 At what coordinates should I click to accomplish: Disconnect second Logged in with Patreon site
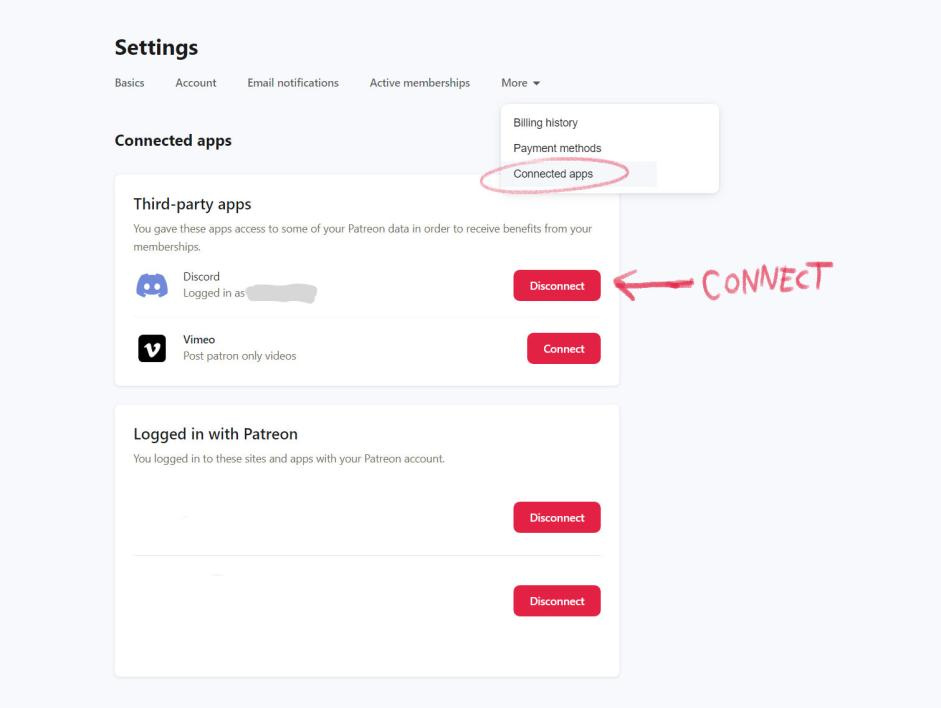[557, 601]
